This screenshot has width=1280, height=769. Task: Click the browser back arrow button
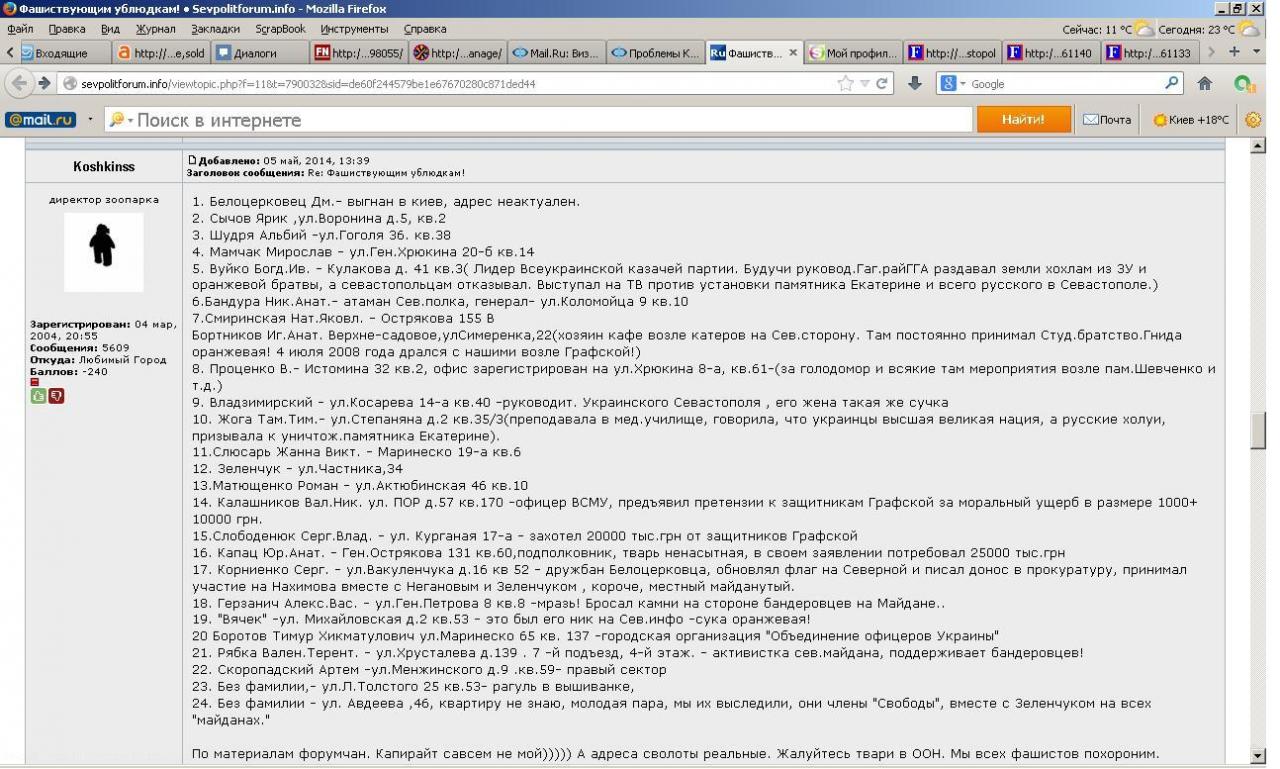(x=20, y=84)
